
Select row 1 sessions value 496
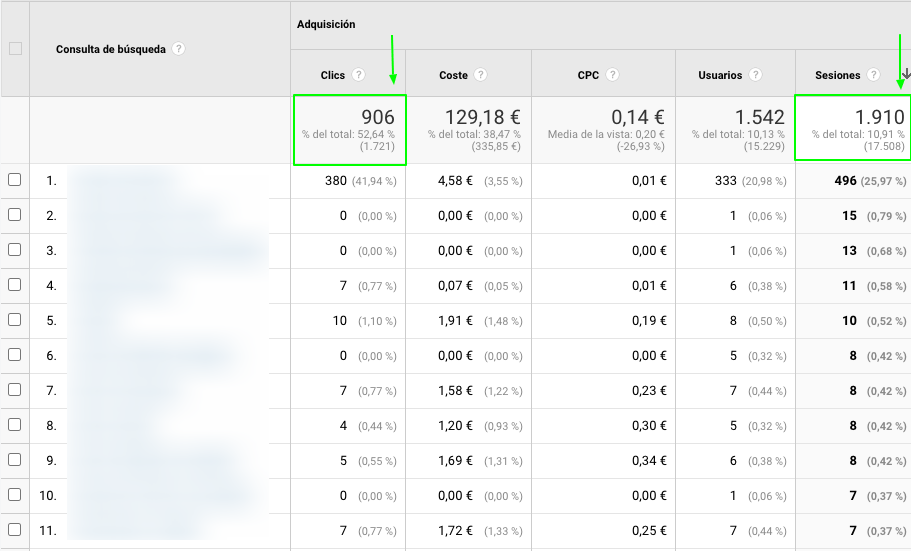point(845,181)
